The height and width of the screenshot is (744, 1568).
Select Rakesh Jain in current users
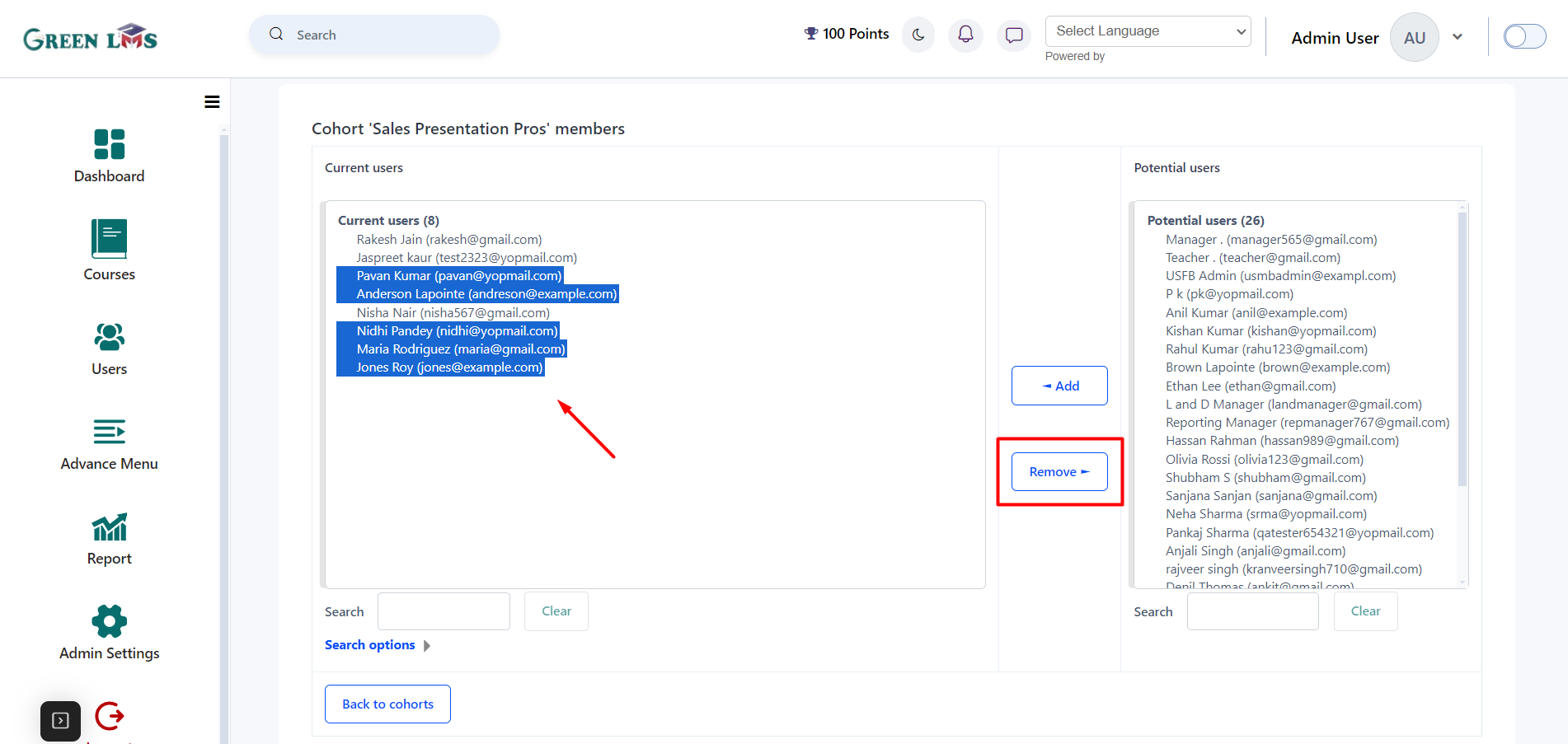(x=449, y=240)
